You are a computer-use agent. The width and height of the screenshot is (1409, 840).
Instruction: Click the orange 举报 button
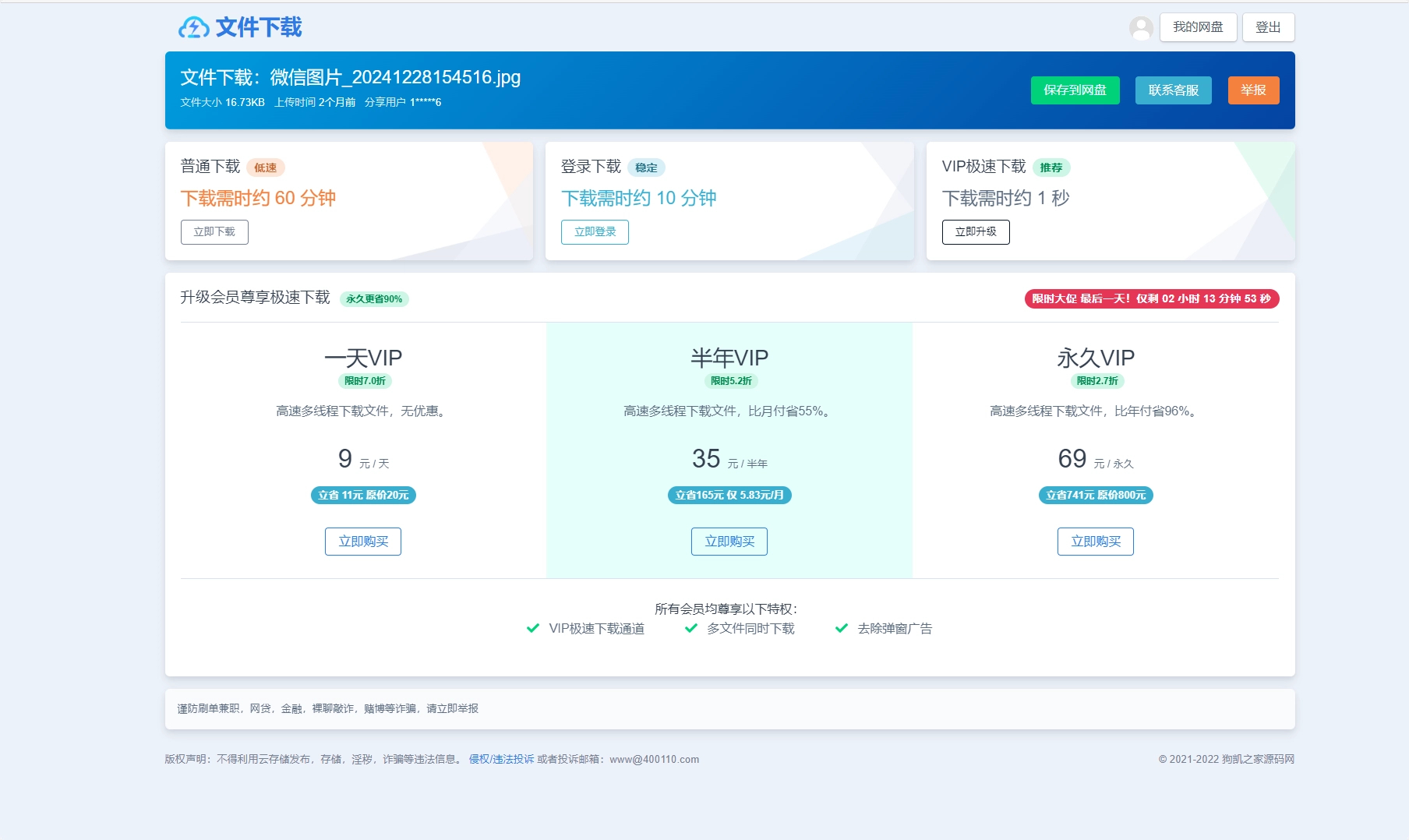[1253, 90]
